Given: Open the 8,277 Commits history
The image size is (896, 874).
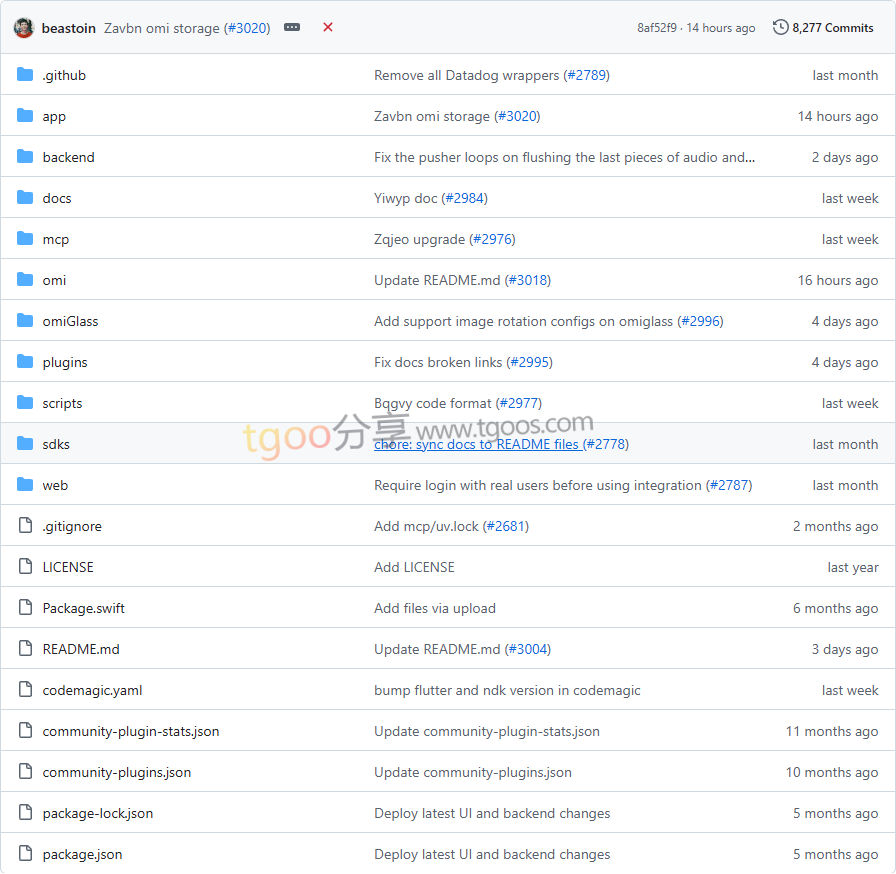Looking at the screenshot, I should [x=832, y=28].
